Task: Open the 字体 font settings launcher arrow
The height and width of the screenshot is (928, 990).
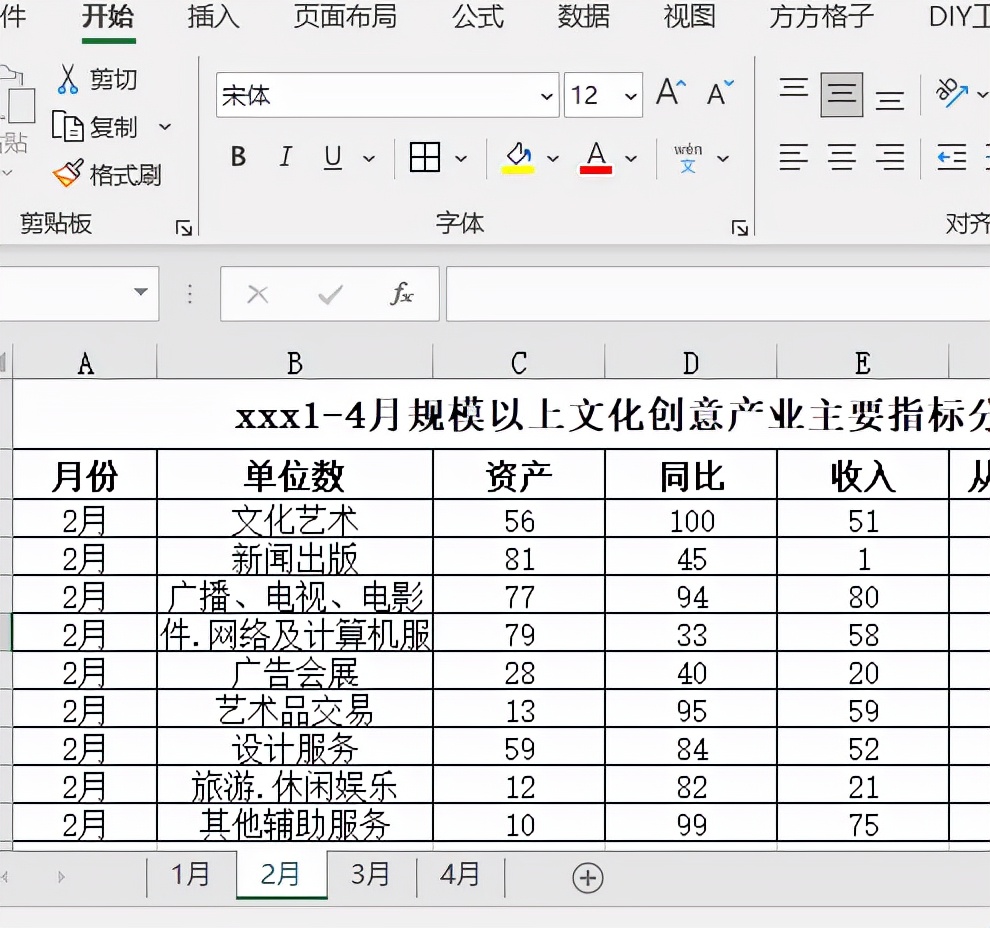Action: [740, 228]
